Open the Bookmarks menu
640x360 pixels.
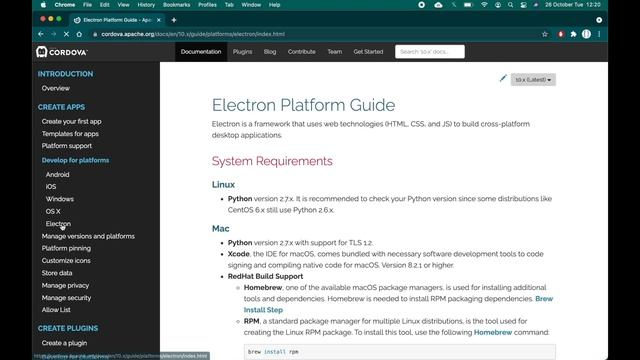176,5
